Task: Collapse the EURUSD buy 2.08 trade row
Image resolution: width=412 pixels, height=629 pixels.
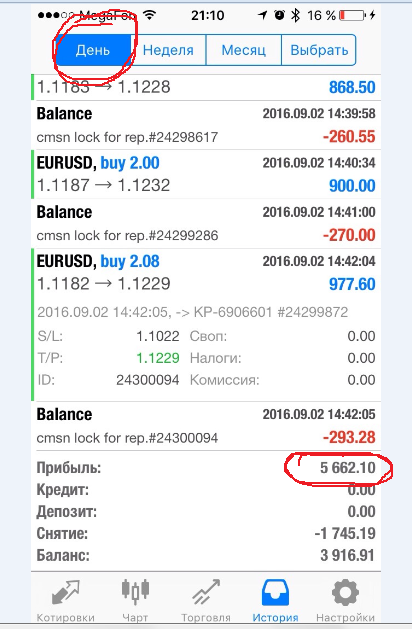Action: pyautogui.click(x=206, y=325)
